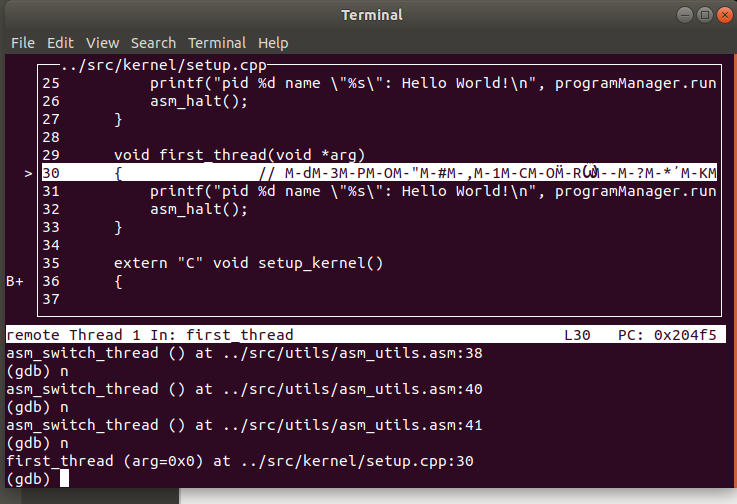This screenshot has width=737, height=504.
Task: Click the asm_utils.asm:41 output line
Action: pos(244,425)
